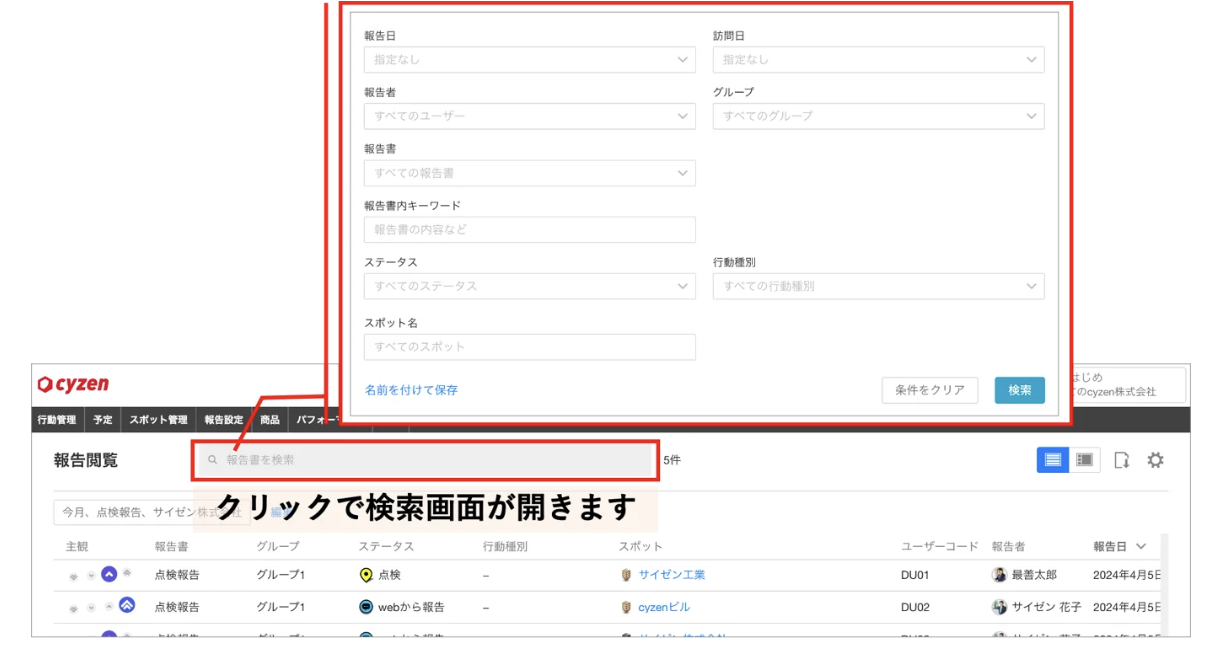Click the DU02 user code cell
1206x652 pixels.
pyautogui.click(x=915, y=607)
